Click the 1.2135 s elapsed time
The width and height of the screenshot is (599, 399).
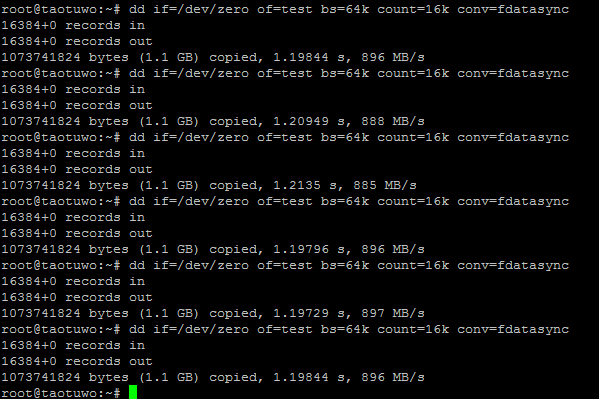click(x=305, y=185)
